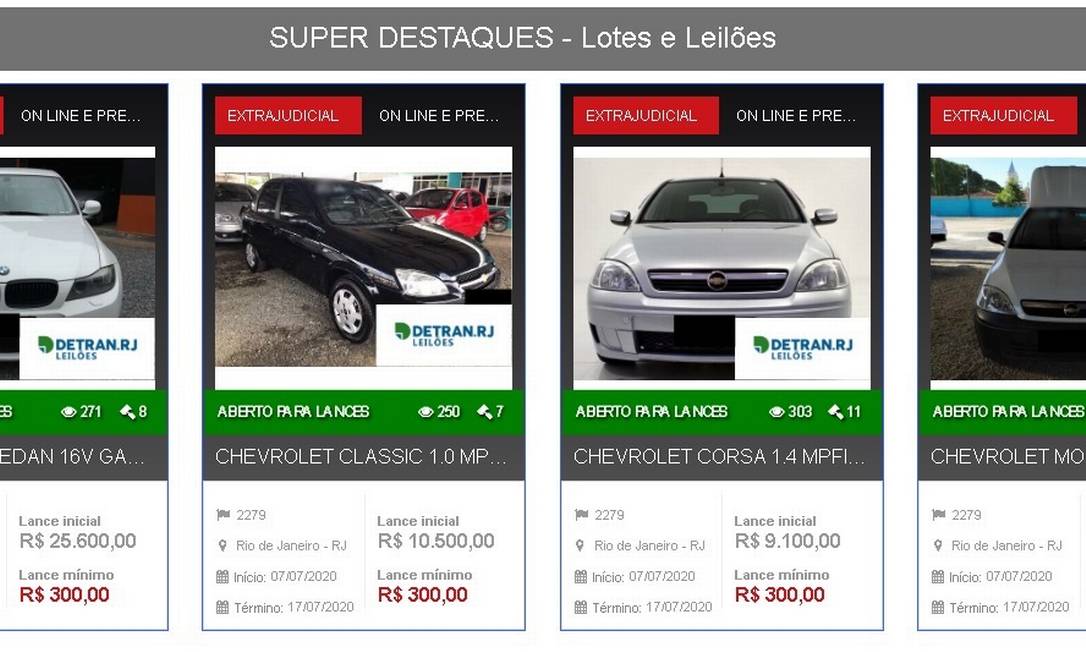Open the CHEVROLET CORSA 1.4 MPFI... title link
Screen dimensions: 1086x652
[719, 457]
